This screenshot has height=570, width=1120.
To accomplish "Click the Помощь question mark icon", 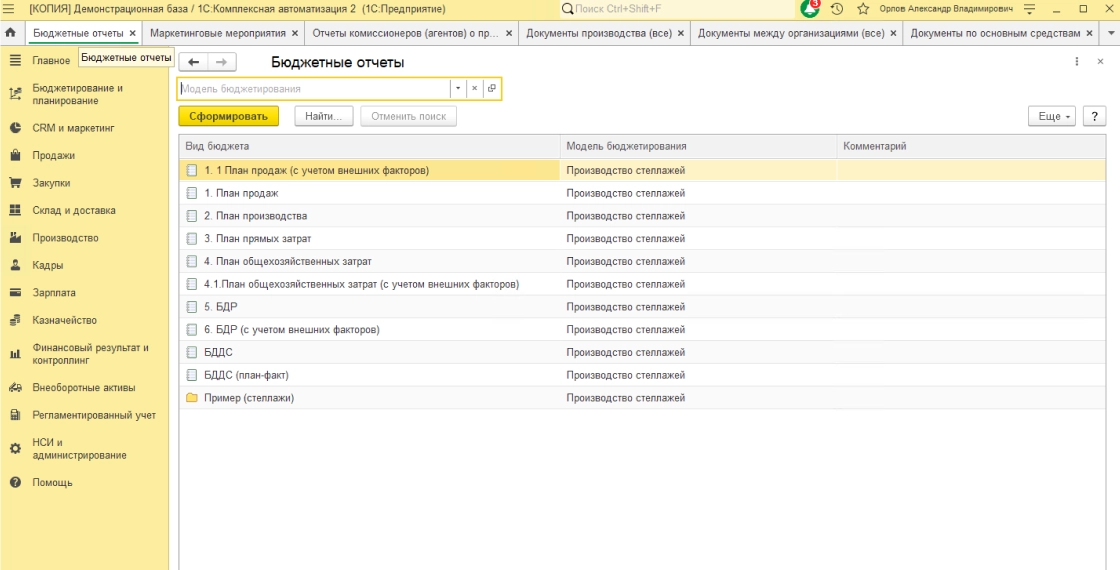I will (x=15, y=482).
